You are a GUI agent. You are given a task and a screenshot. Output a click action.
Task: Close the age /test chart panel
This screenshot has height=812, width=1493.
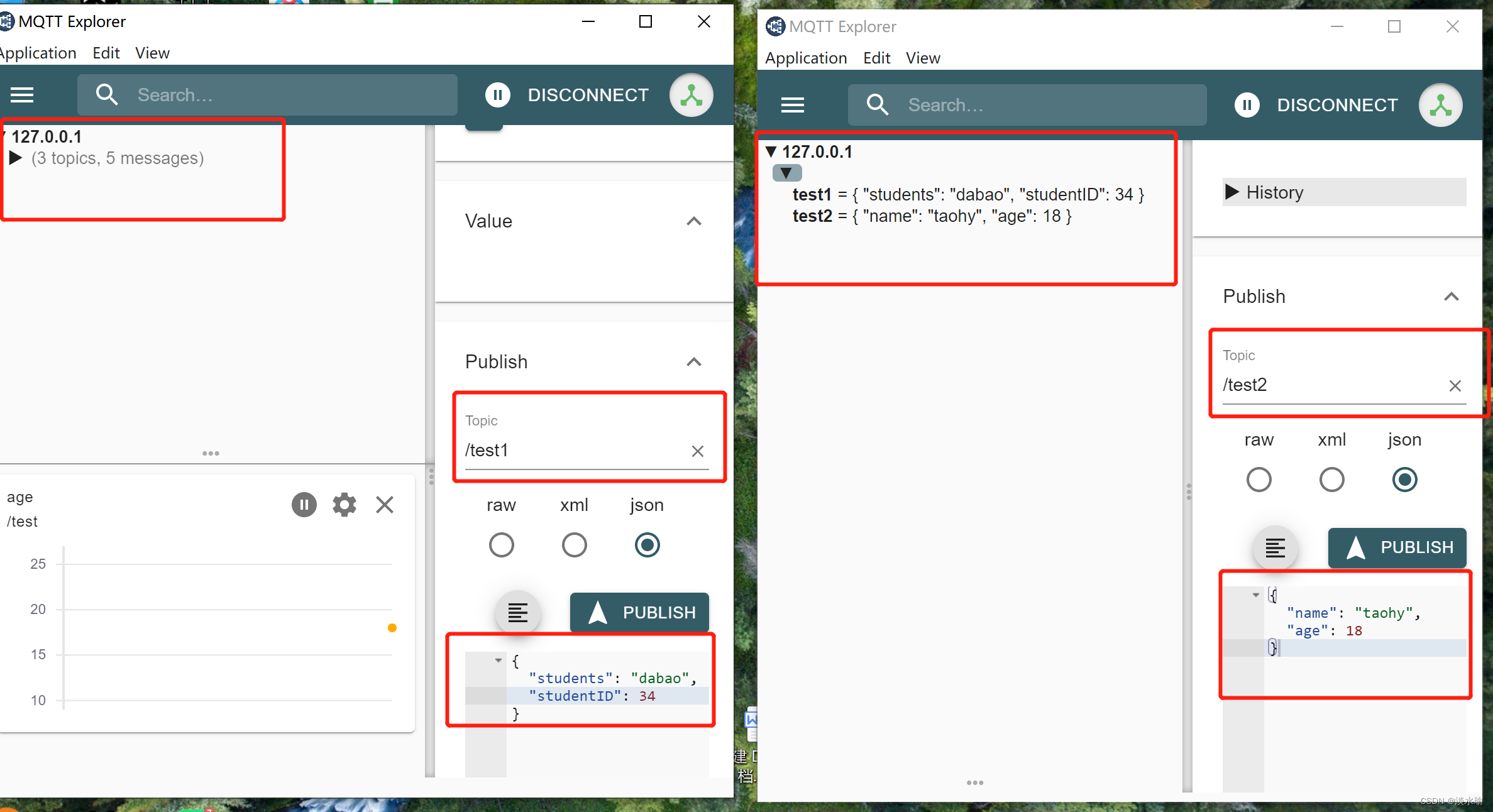click(x=385, y=505)
